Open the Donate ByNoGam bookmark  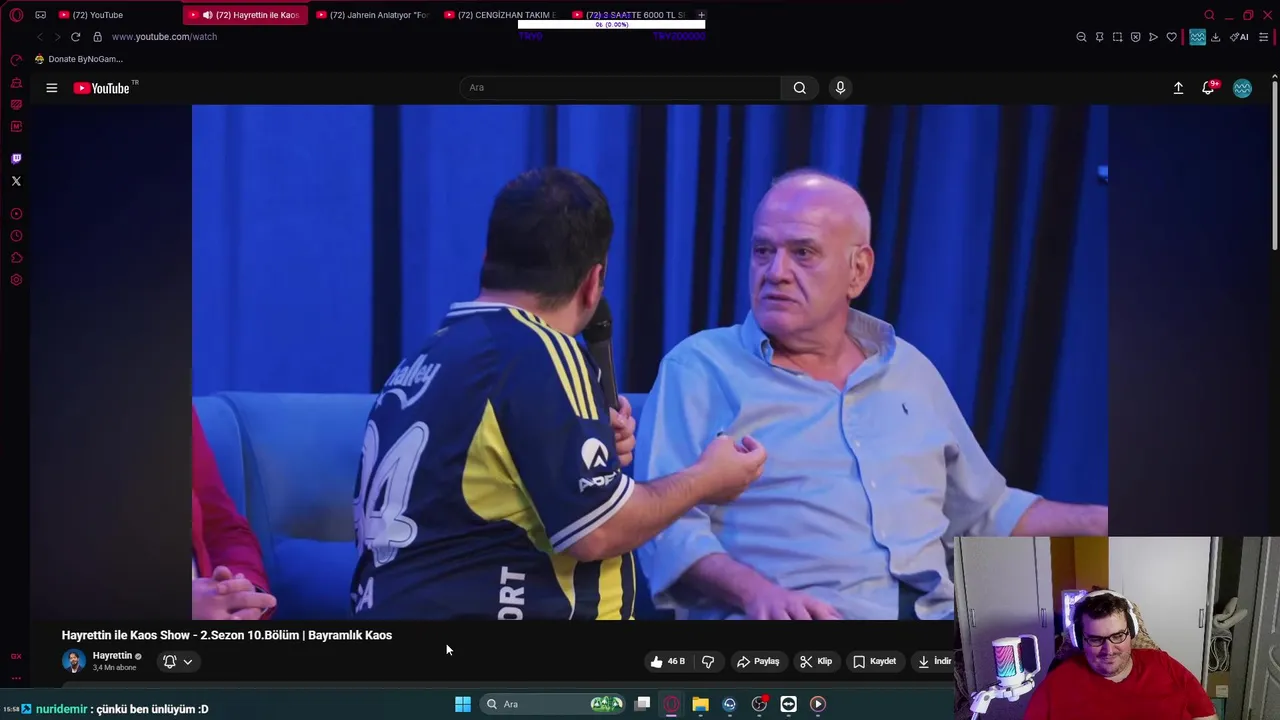pos(78,59)
